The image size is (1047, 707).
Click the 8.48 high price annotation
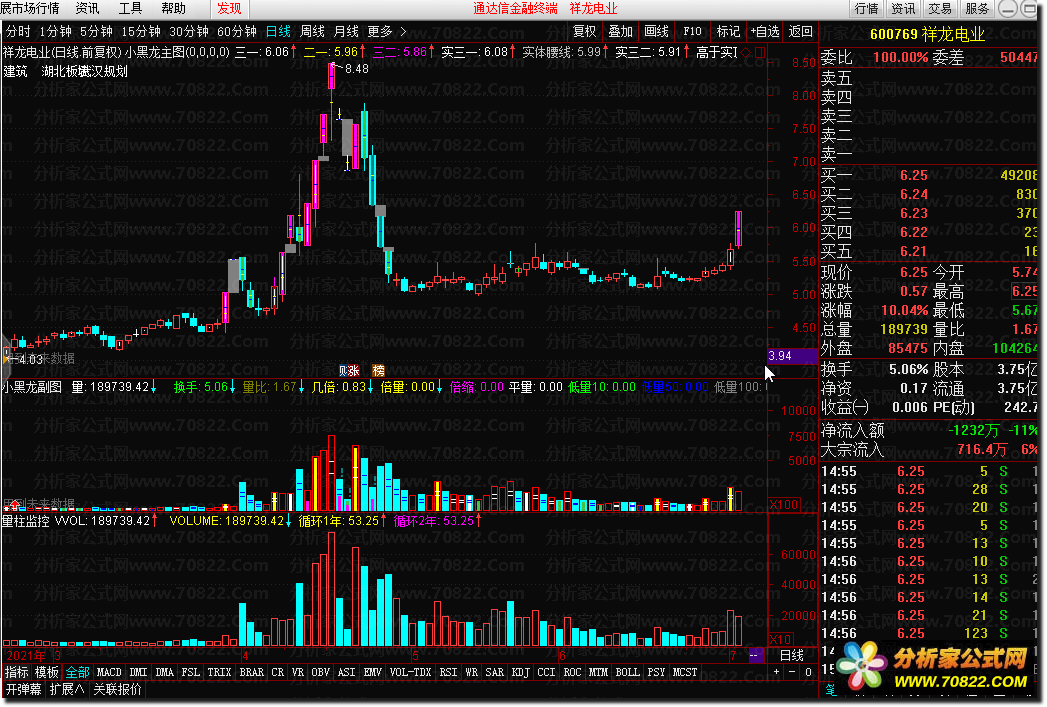coord(357,69)
